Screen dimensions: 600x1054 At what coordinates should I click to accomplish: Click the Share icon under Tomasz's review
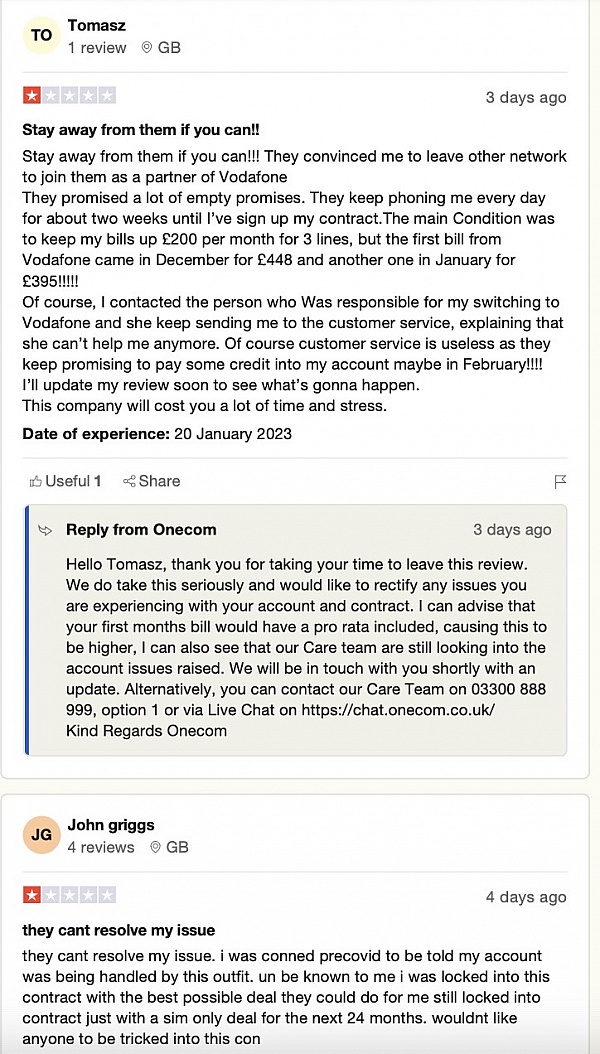click(x=129, y=481)
